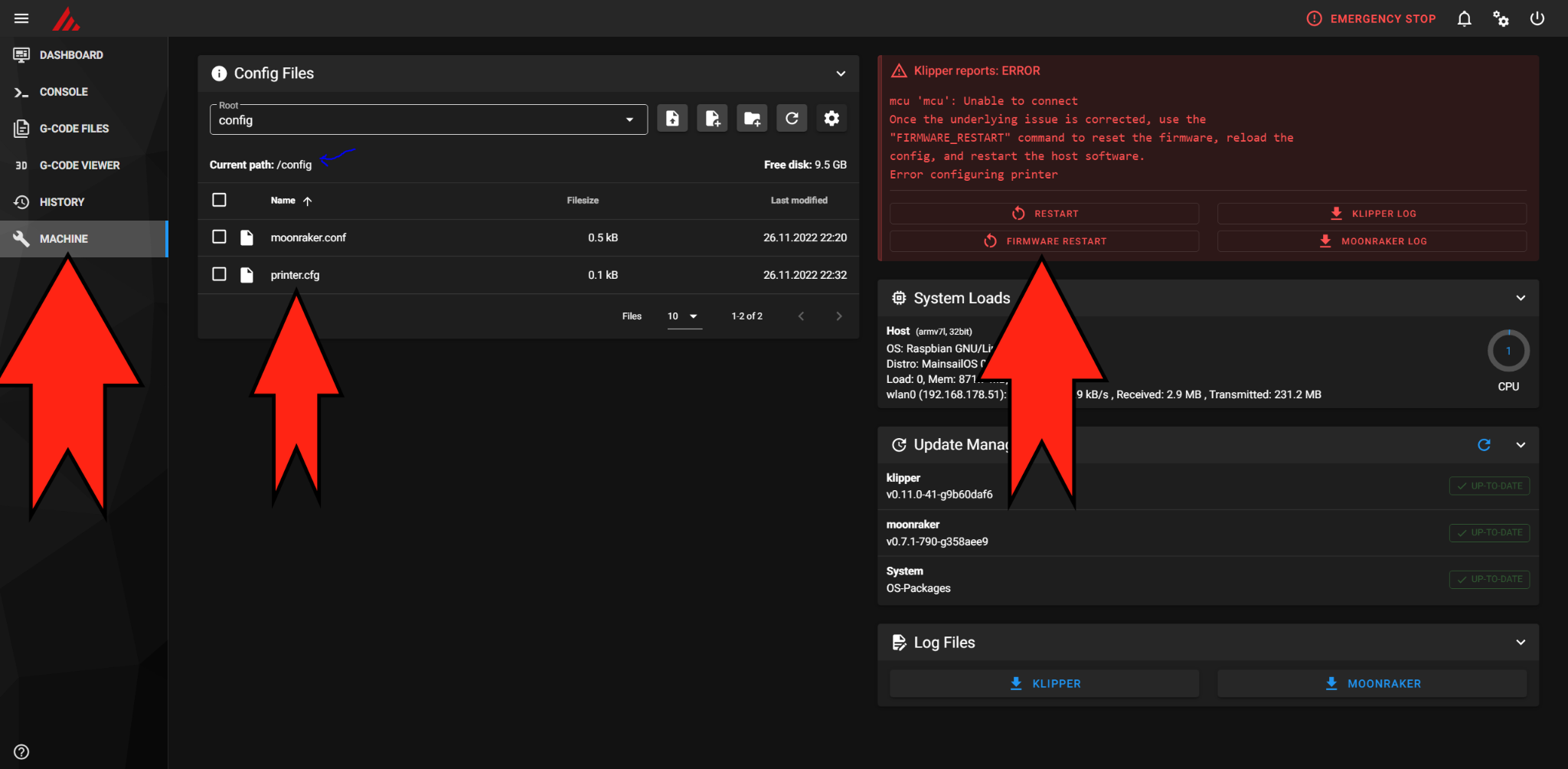Click the upload file icon
1568x769 pixels.
[x=672, y=119]
